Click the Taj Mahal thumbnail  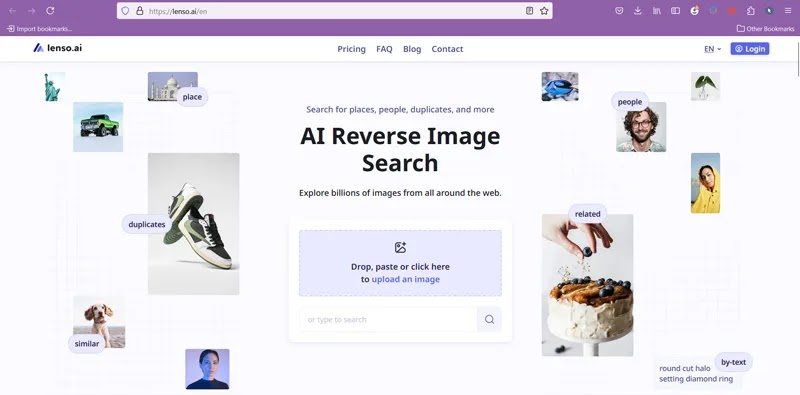tap(172, 86)
